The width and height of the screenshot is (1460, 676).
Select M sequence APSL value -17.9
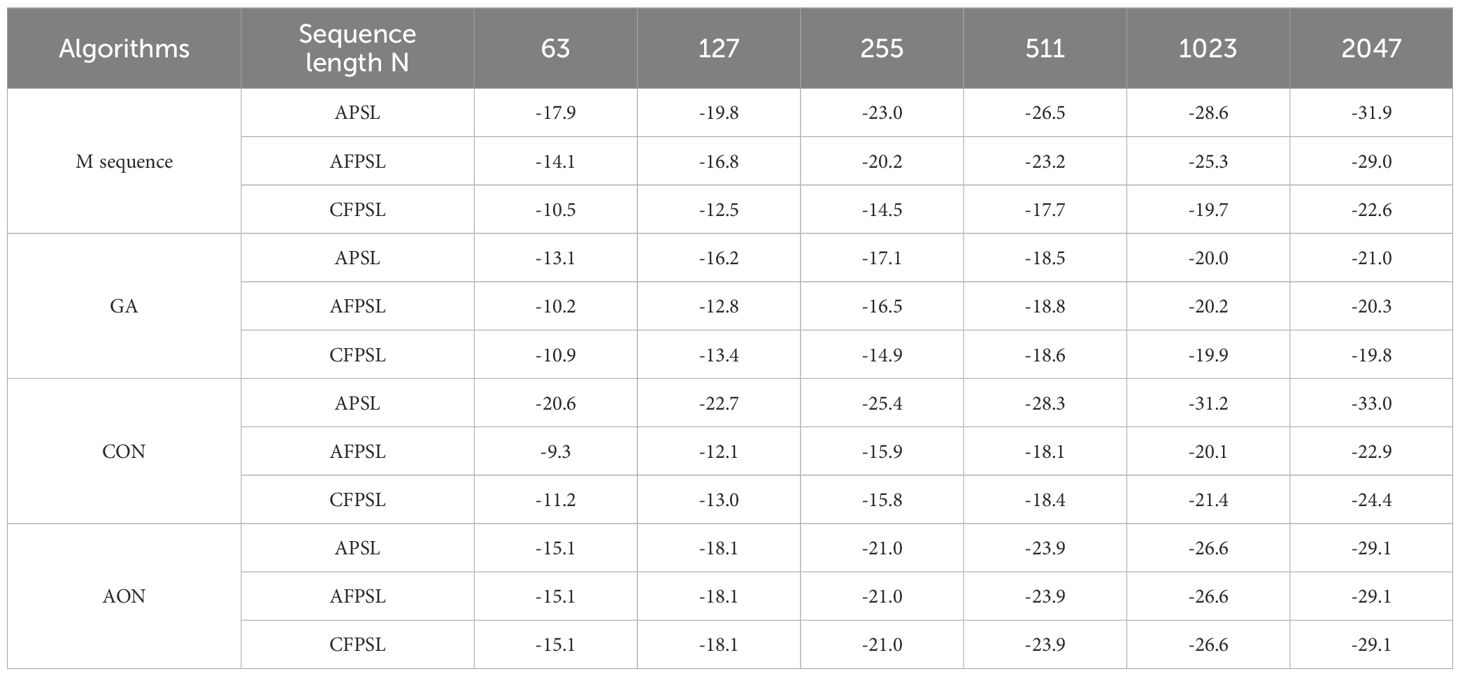click(x=555, y=114)
